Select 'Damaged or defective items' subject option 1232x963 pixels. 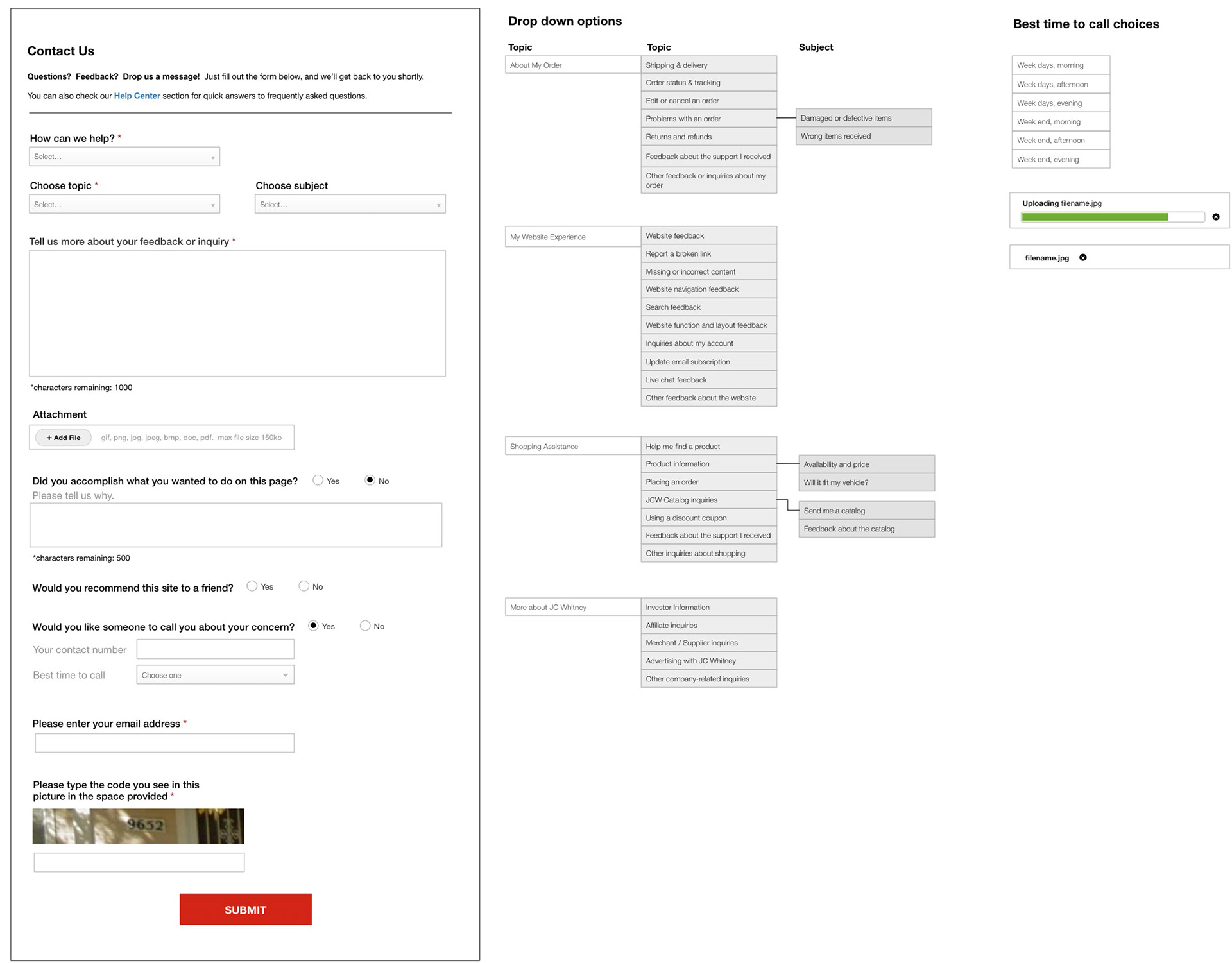pos(863,118)
